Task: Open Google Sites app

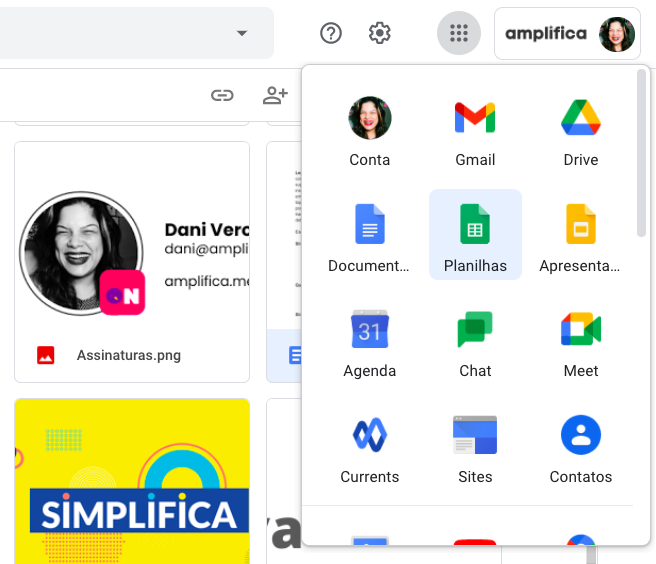Action: coord(475,448)
